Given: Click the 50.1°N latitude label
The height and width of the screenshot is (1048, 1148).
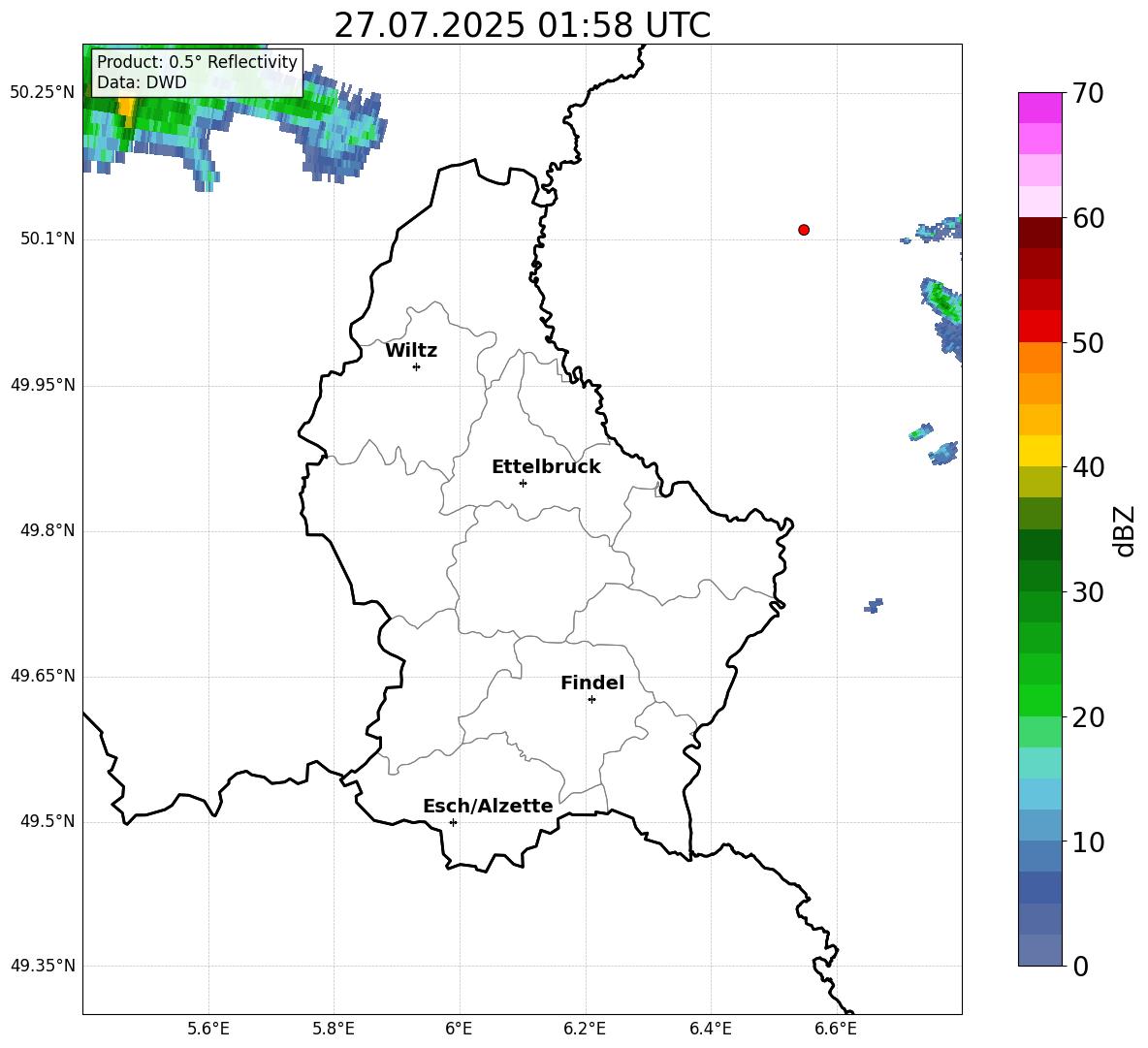Looking at the screenshot, I should point(48,239).
